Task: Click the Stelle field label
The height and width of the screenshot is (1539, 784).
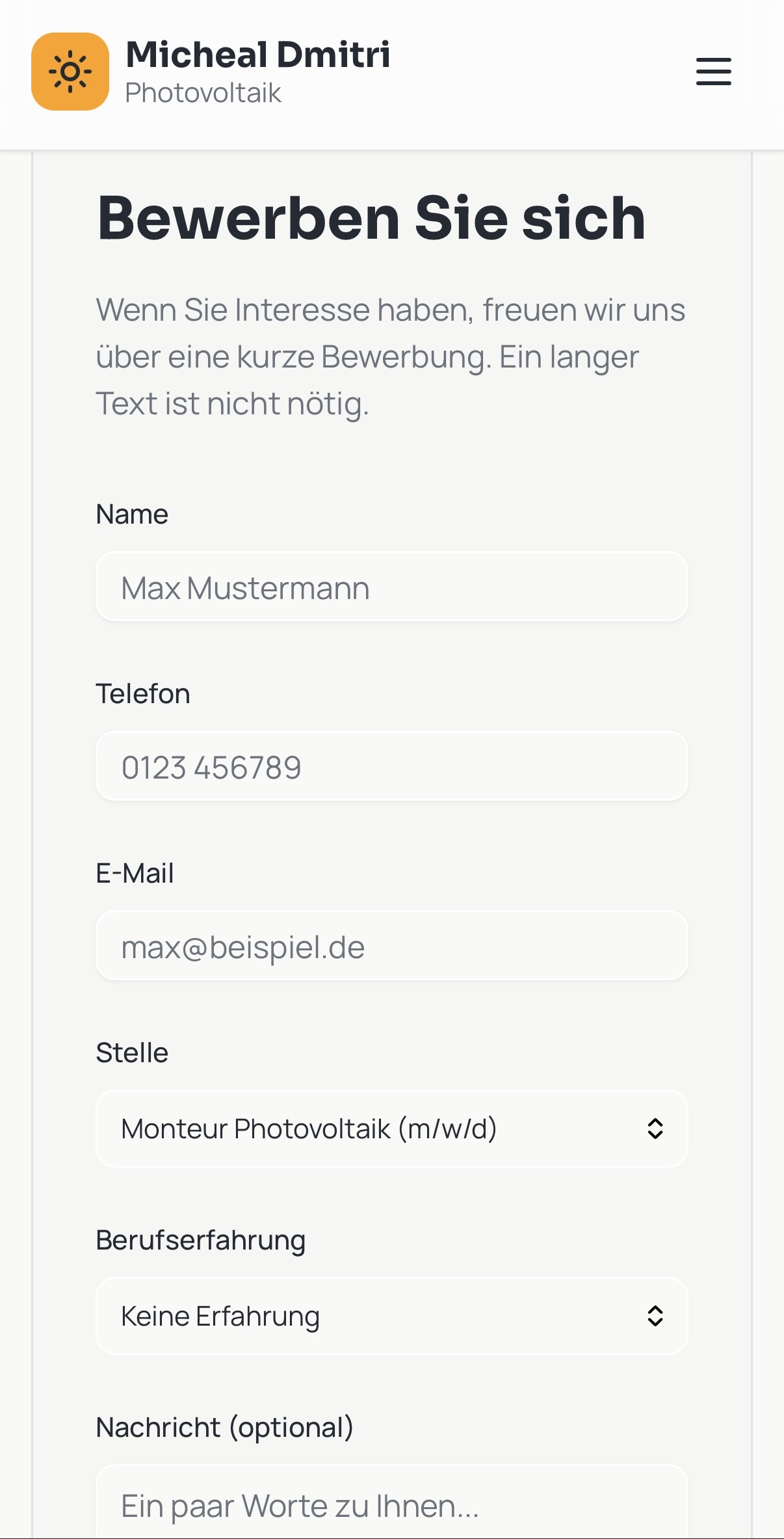Action: 132,1053
